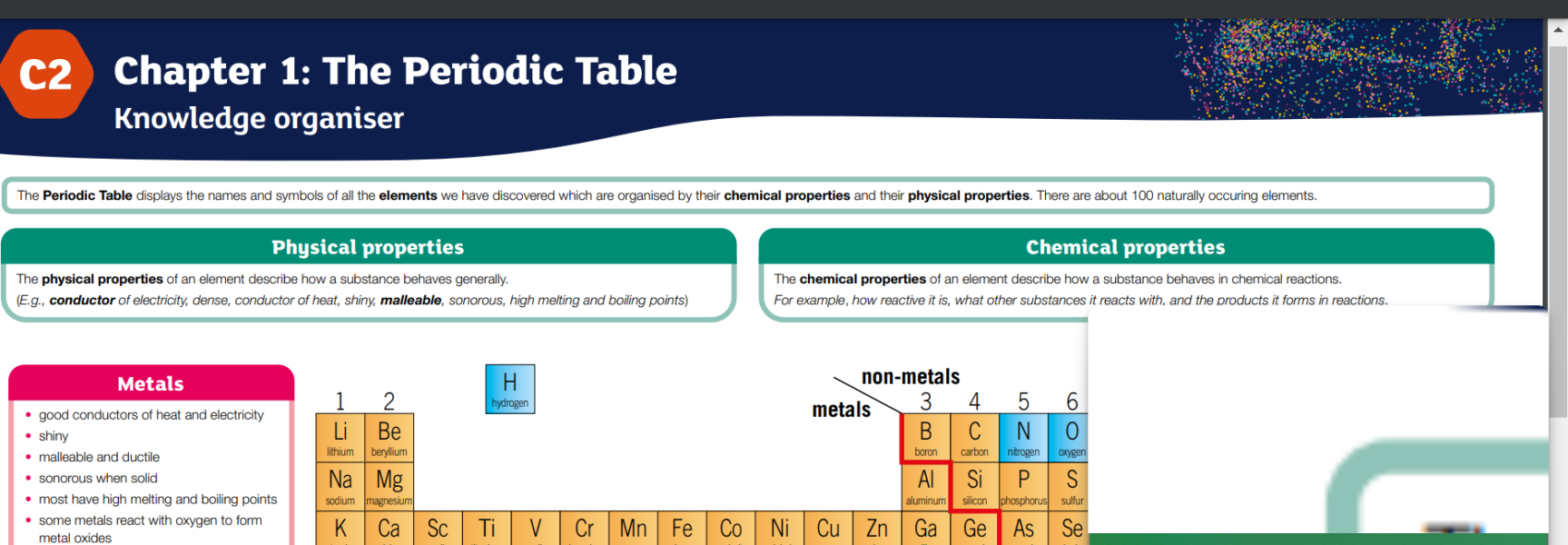Click the Ti element cell
The width and height of the screenshot is (1568, 545).
[x=487, y=528]
